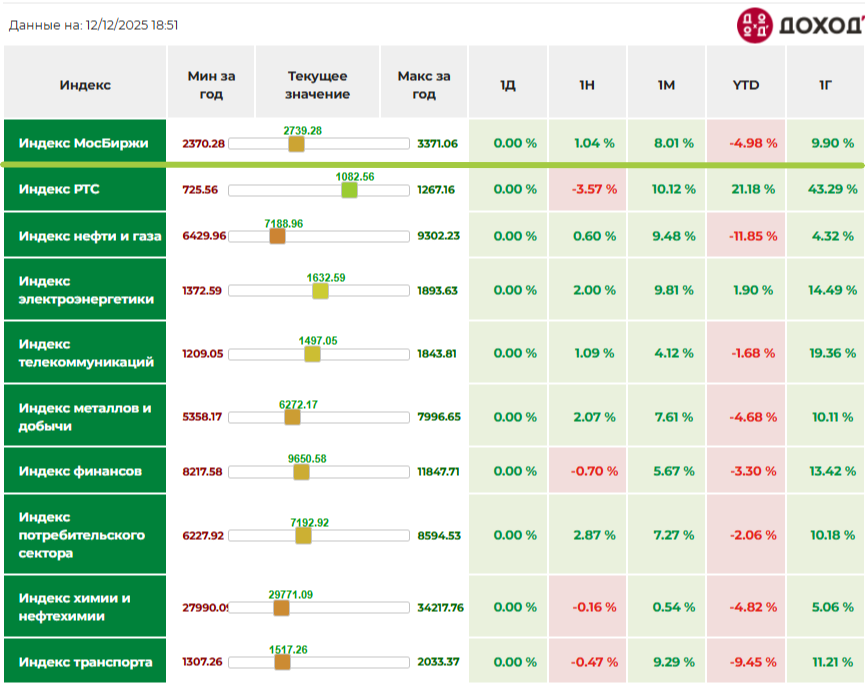
Task: Click электроэнергетики slider marker 1632.59
Action: pyautogui.click(x=321, y=291)
